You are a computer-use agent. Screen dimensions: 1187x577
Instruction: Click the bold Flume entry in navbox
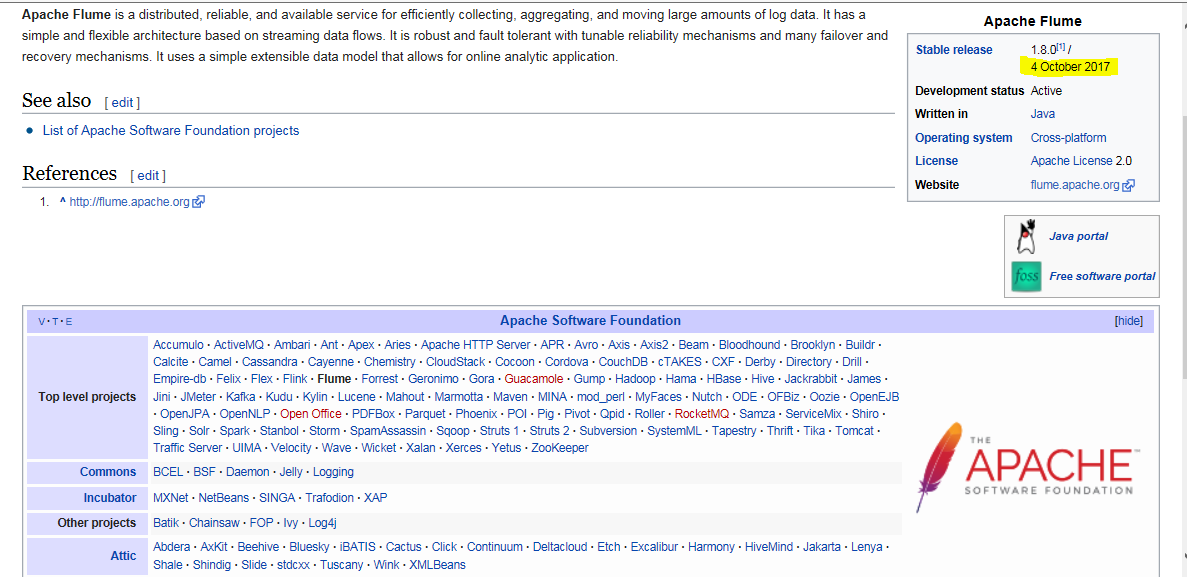coord(334,379)
